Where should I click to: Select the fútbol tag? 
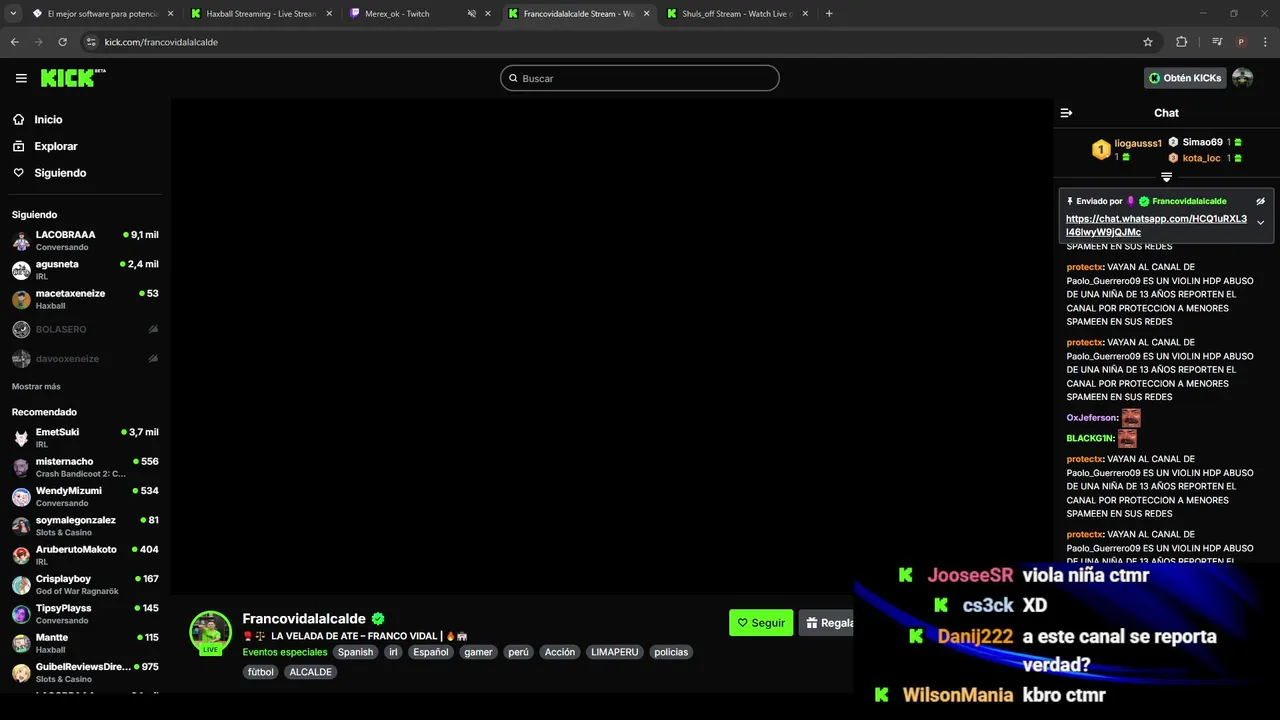point(260,672)
